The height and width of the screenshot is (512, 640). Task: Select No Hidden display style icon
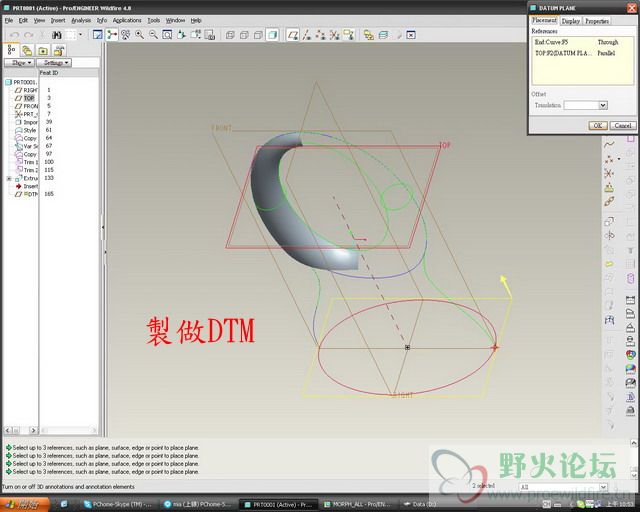pos(258,35)
